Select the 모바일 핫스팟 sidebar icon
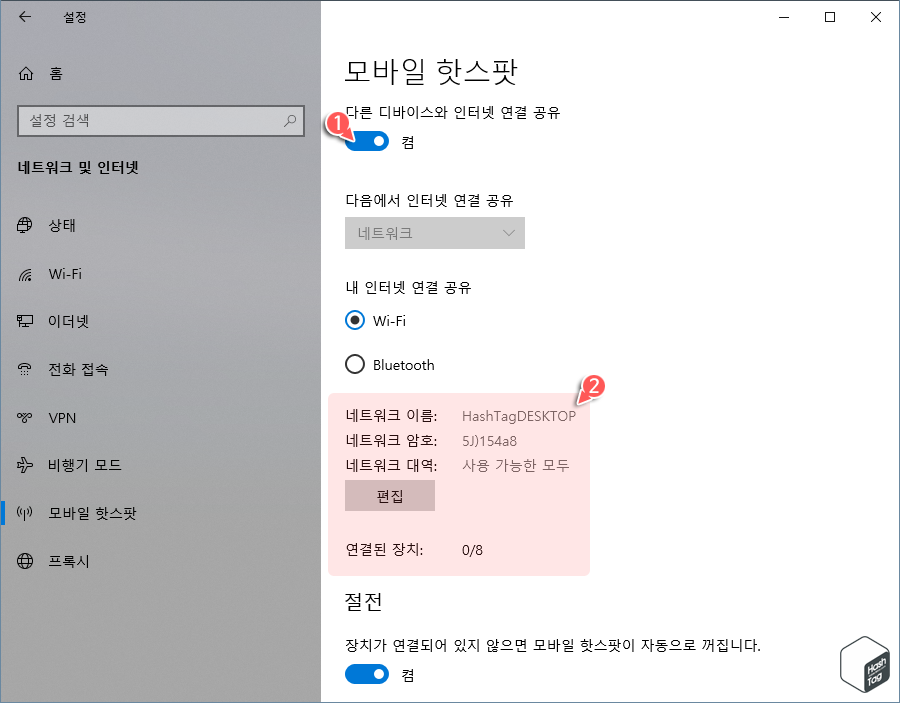900x703 pixels. tap(24, 513)
